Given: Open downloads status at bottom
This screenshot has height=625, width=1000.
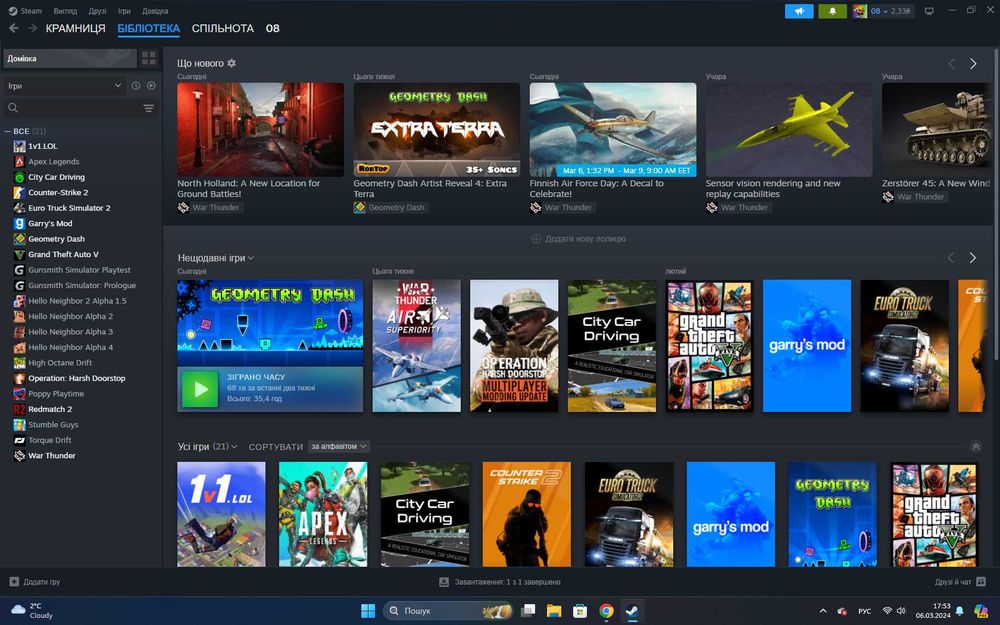Looking at the screenshot, I should (x=500, y=582).
